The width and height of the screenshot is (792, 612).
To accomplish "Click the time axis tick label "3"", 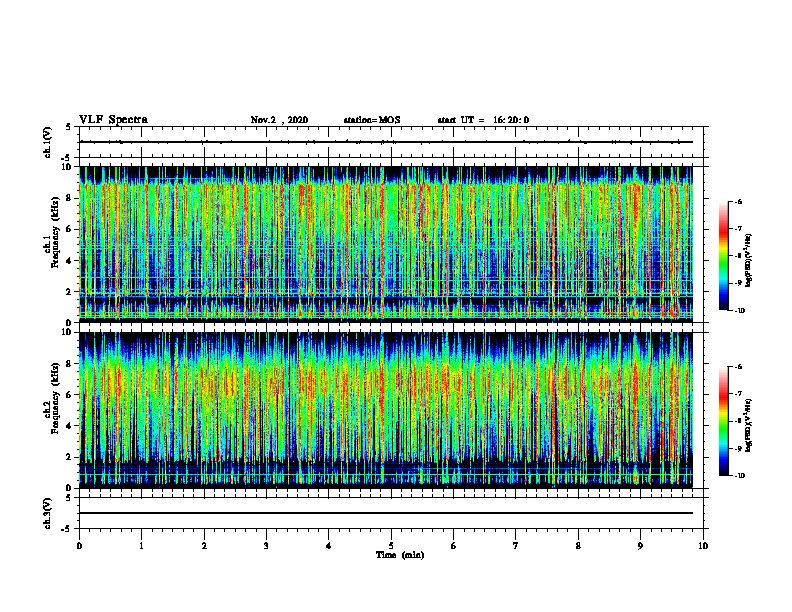I will coord(266,546).
